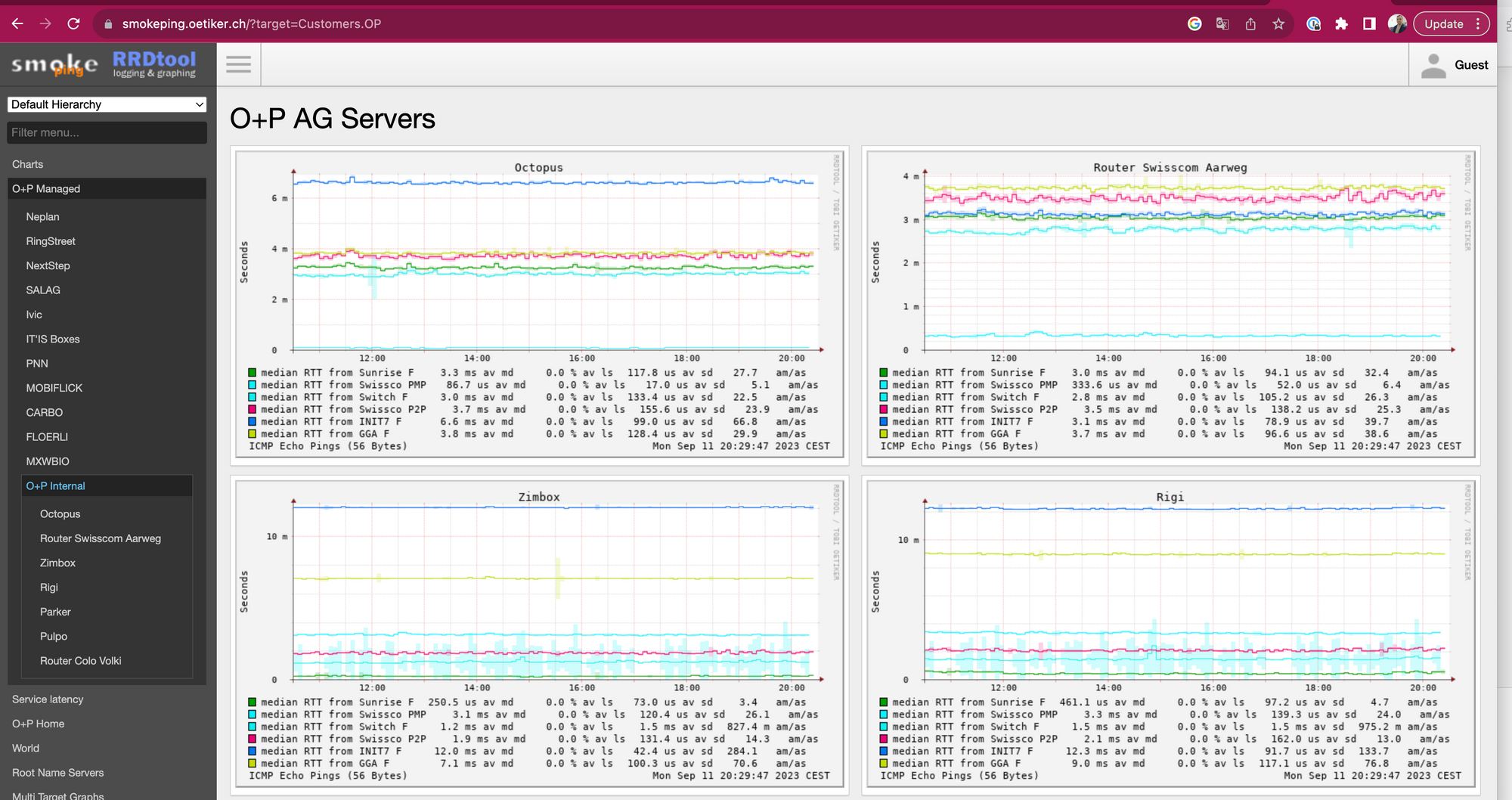1512x800 pixels.
Task: Open the Default Hierarchy dropdown
Action: (107, 104)
